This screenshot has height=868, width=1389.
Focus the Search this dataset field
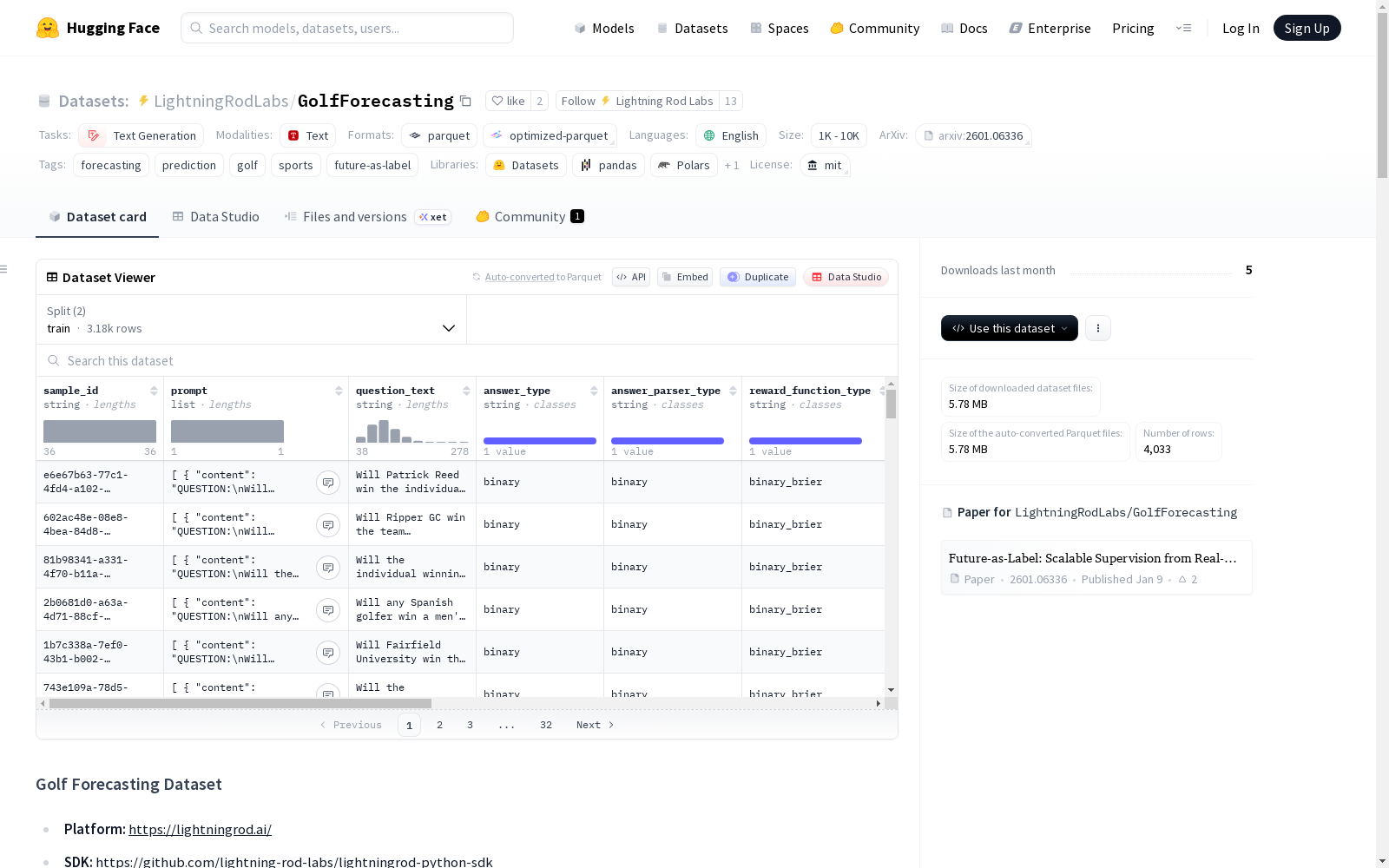[x=467, y=360]
